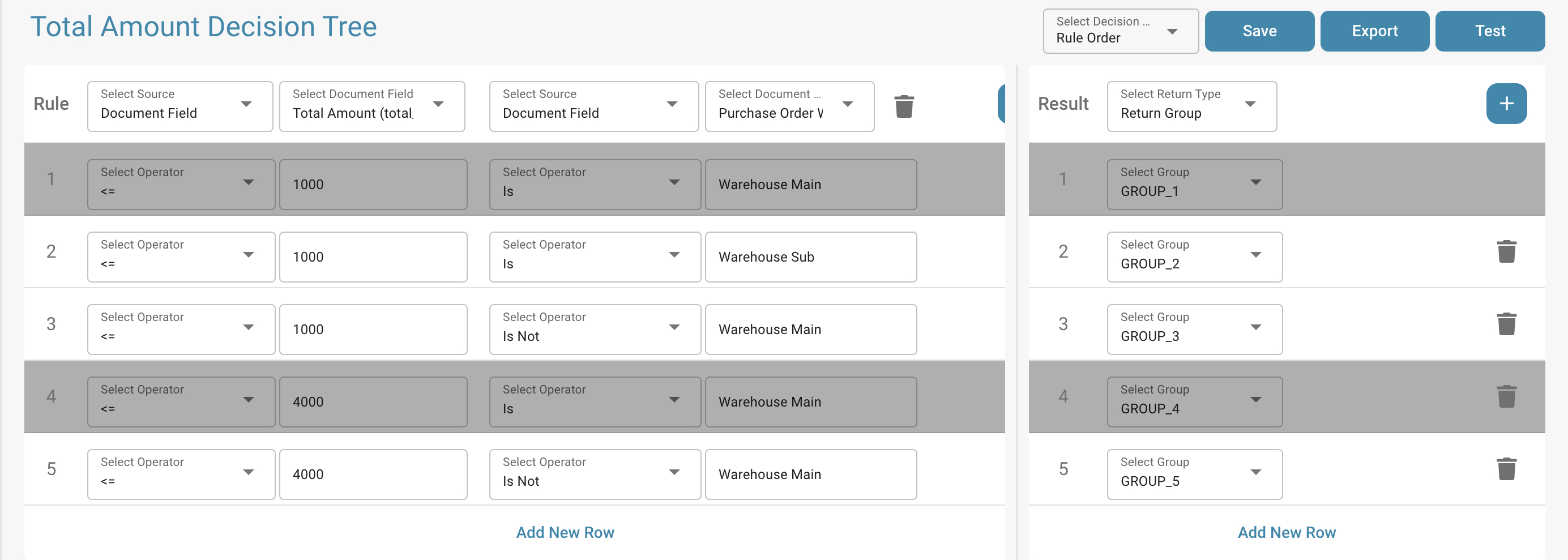Open second Select Source Document Field dropdown
The width and height of the screenshot is (1568, 560).
tap(593, 106)
